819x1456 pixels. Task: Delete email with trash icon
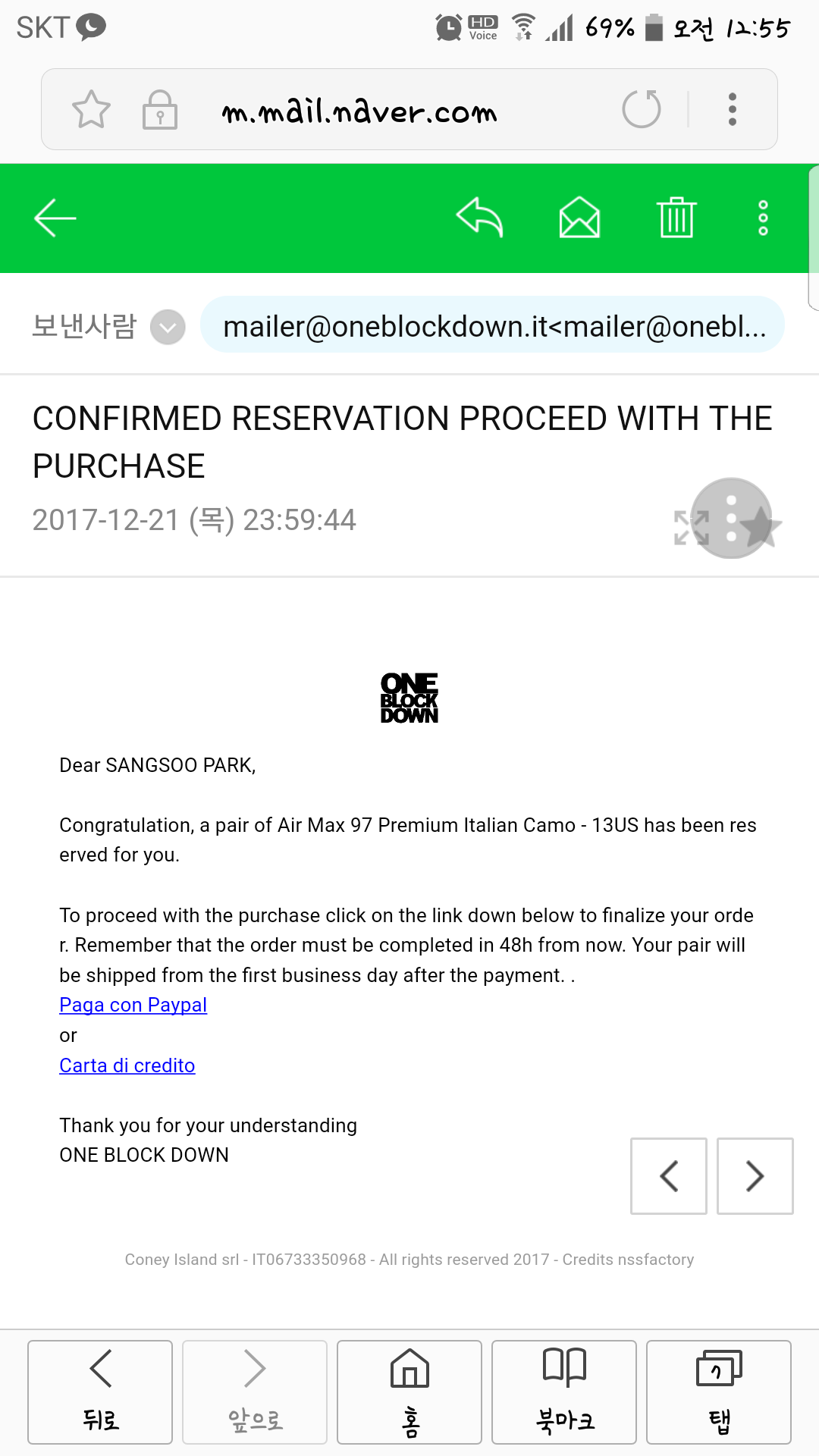click(x=676, y=218)
